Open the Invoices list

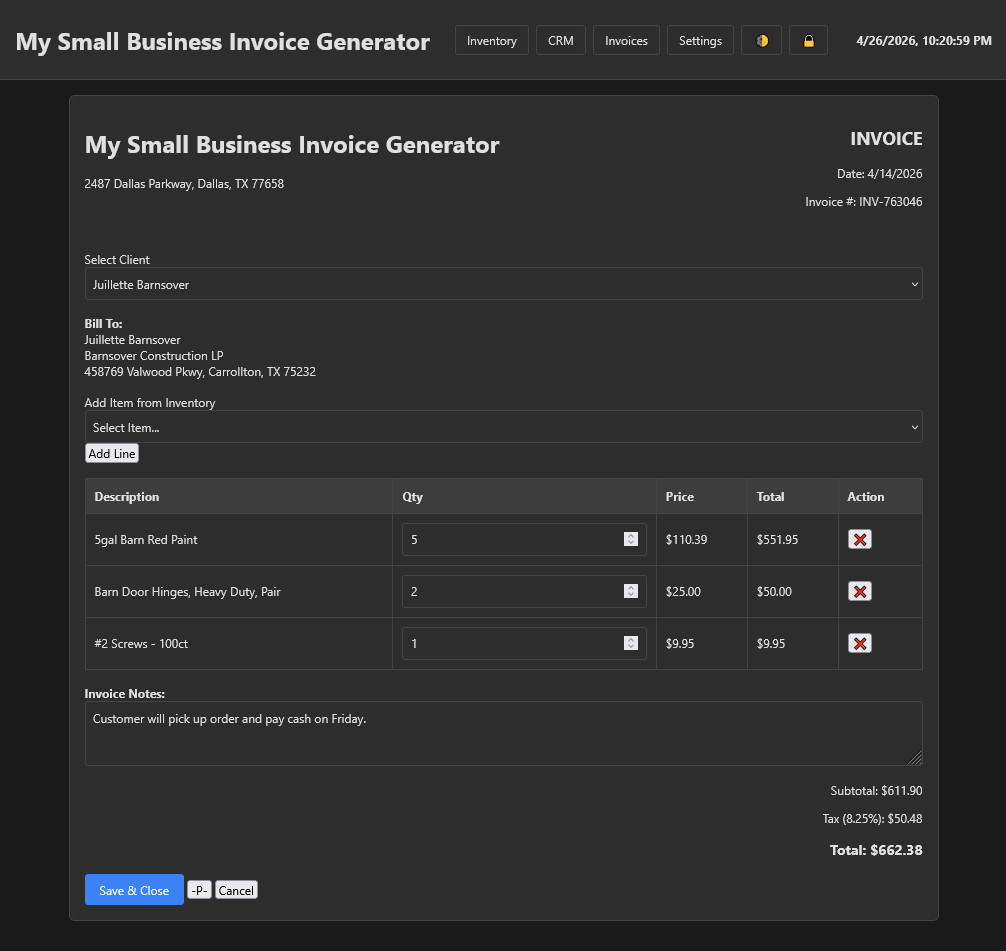point(626,40)
